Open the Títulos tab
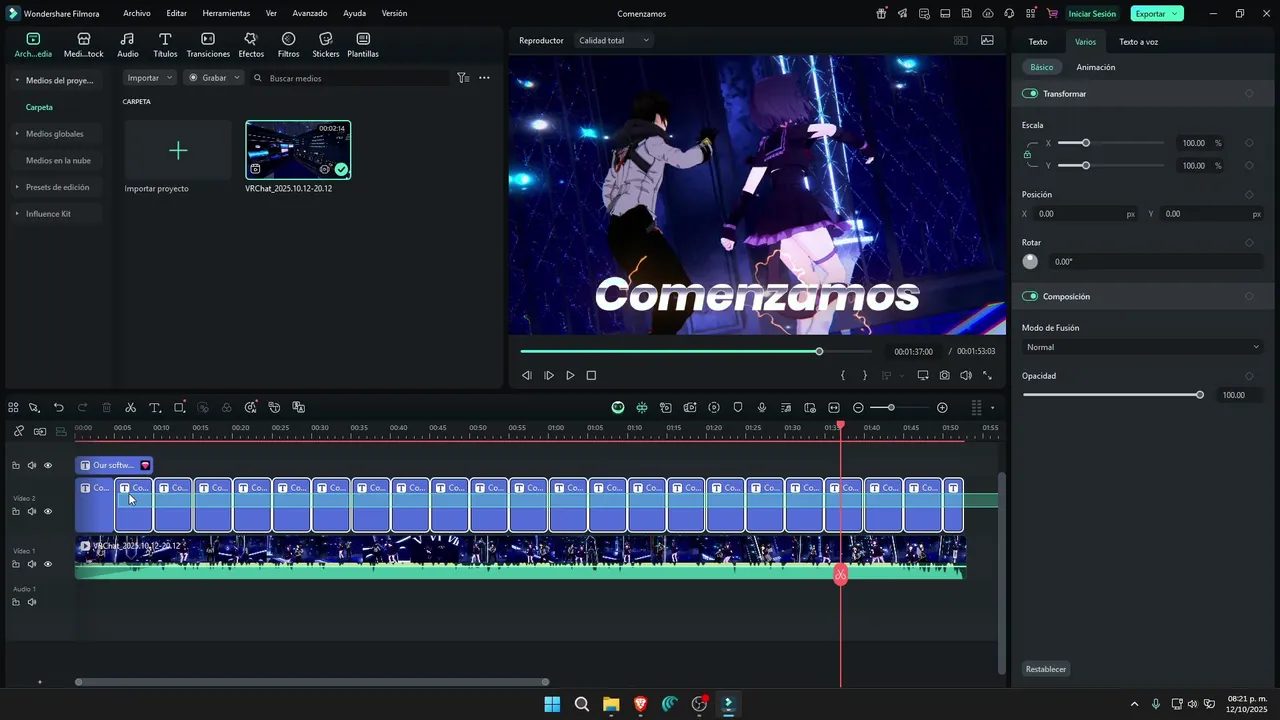 tap(165, 45)
